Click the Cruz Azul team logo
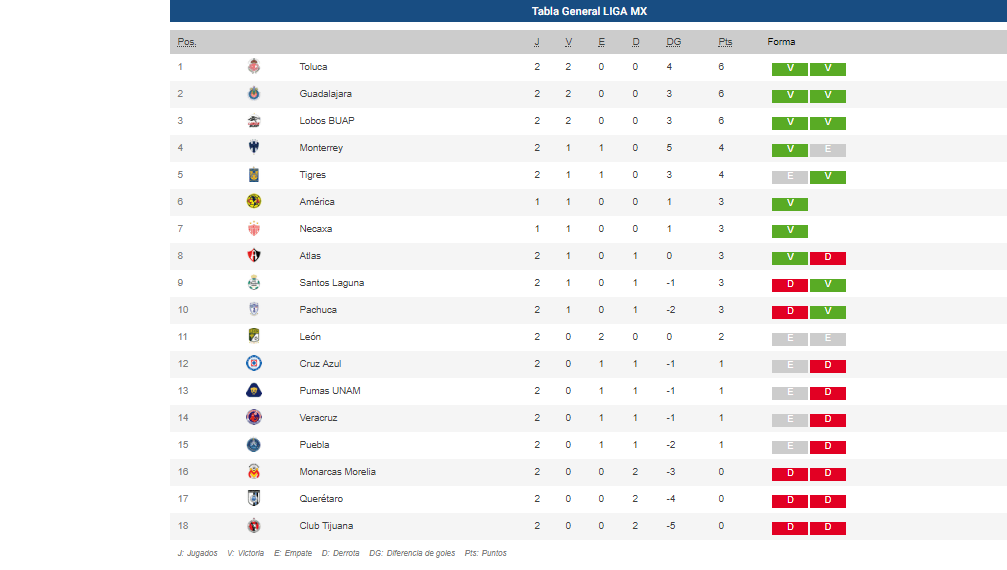 tap(254, 364)
